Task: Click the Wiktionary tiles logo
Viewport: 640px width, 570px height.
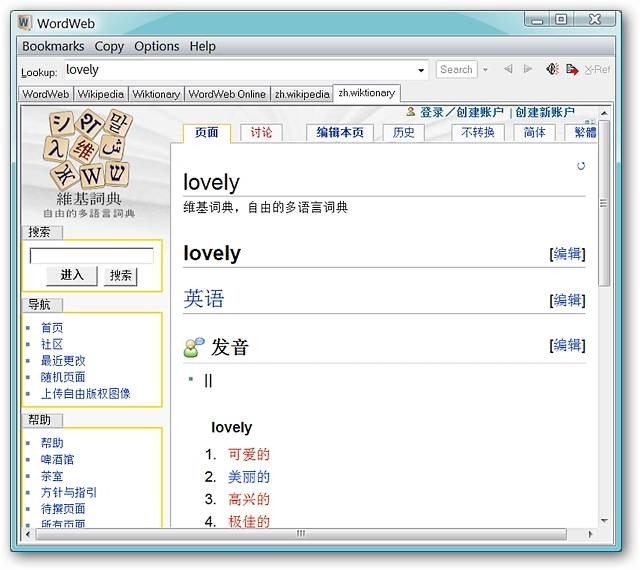Action: [x=88, y=150]
